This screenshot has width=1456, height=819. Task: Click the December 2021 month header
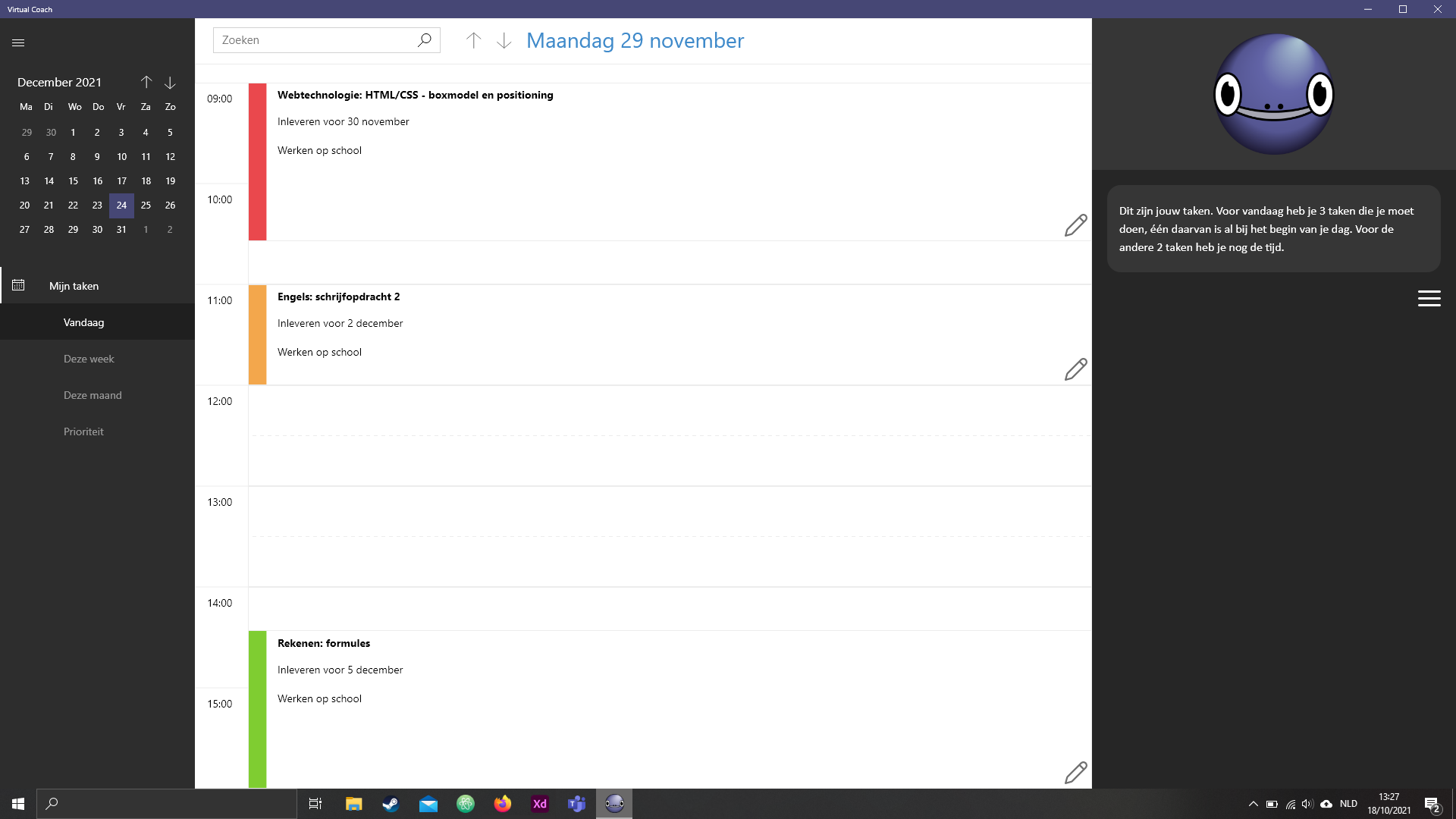pyautogui.click(x=59, y=82)
